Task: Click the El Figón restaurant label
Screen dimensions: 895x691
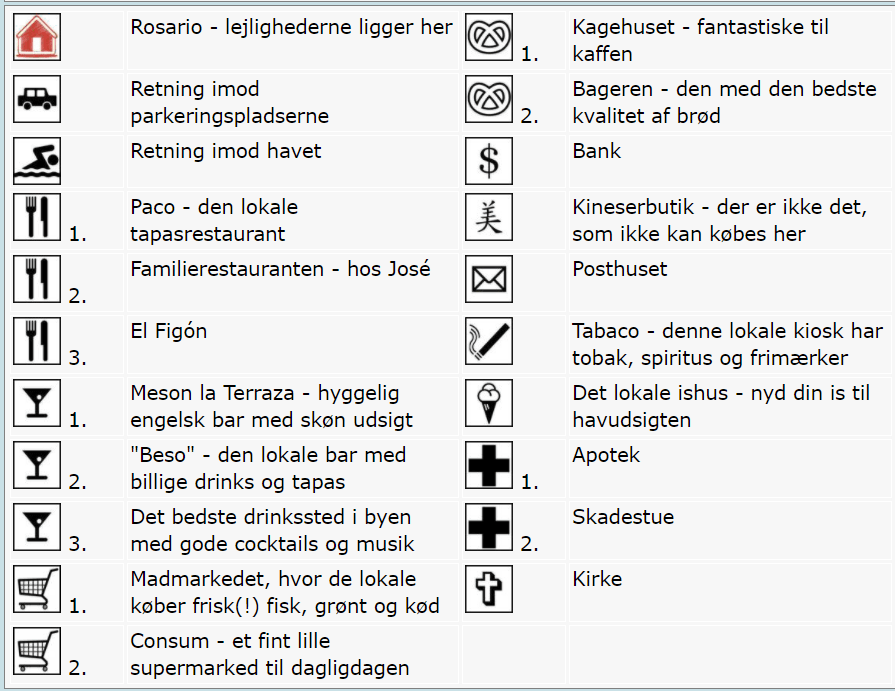Action: [x=168, y=331]
